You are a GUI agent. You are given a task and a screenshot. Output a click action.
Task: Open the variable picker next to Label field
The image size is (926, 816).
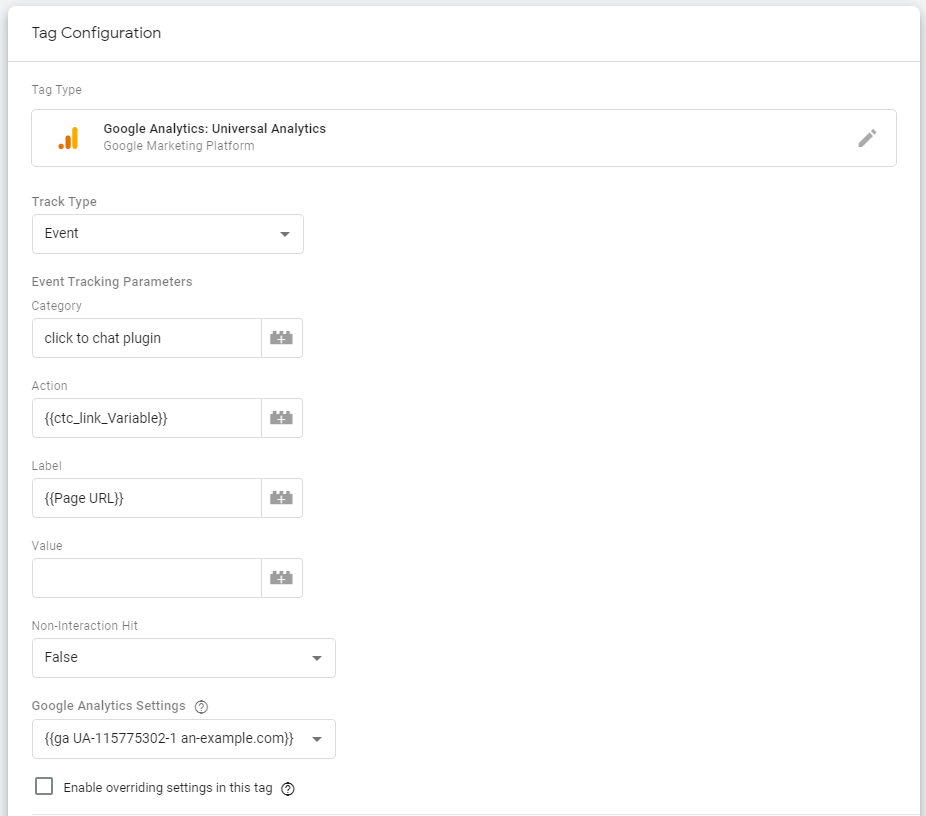pos(282,498)
